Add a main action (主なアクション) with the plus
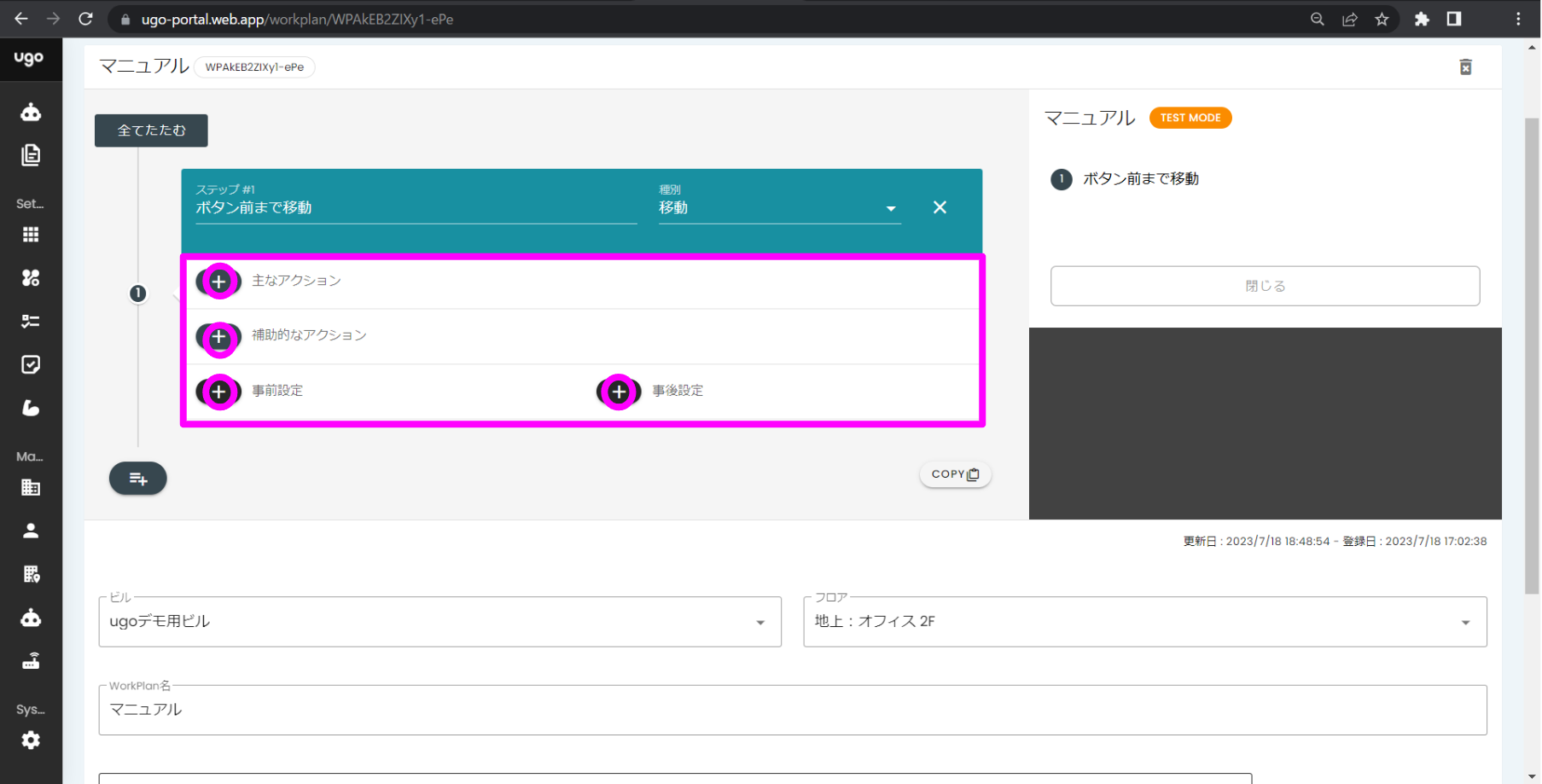The image size is (1542, 784). point(219,281)
